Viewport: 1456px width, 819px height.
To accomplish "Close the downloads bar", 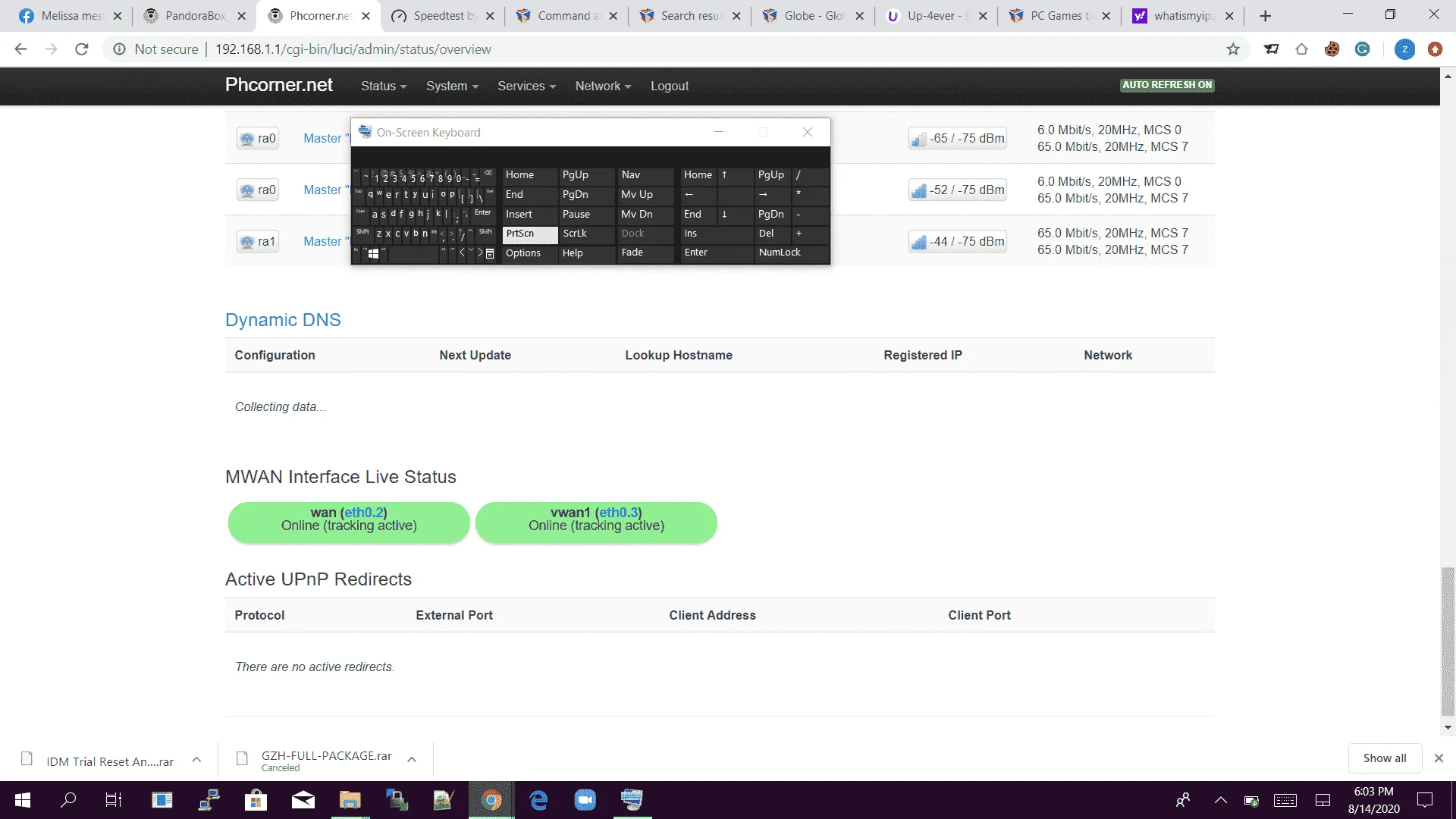I will point(1439,758).
